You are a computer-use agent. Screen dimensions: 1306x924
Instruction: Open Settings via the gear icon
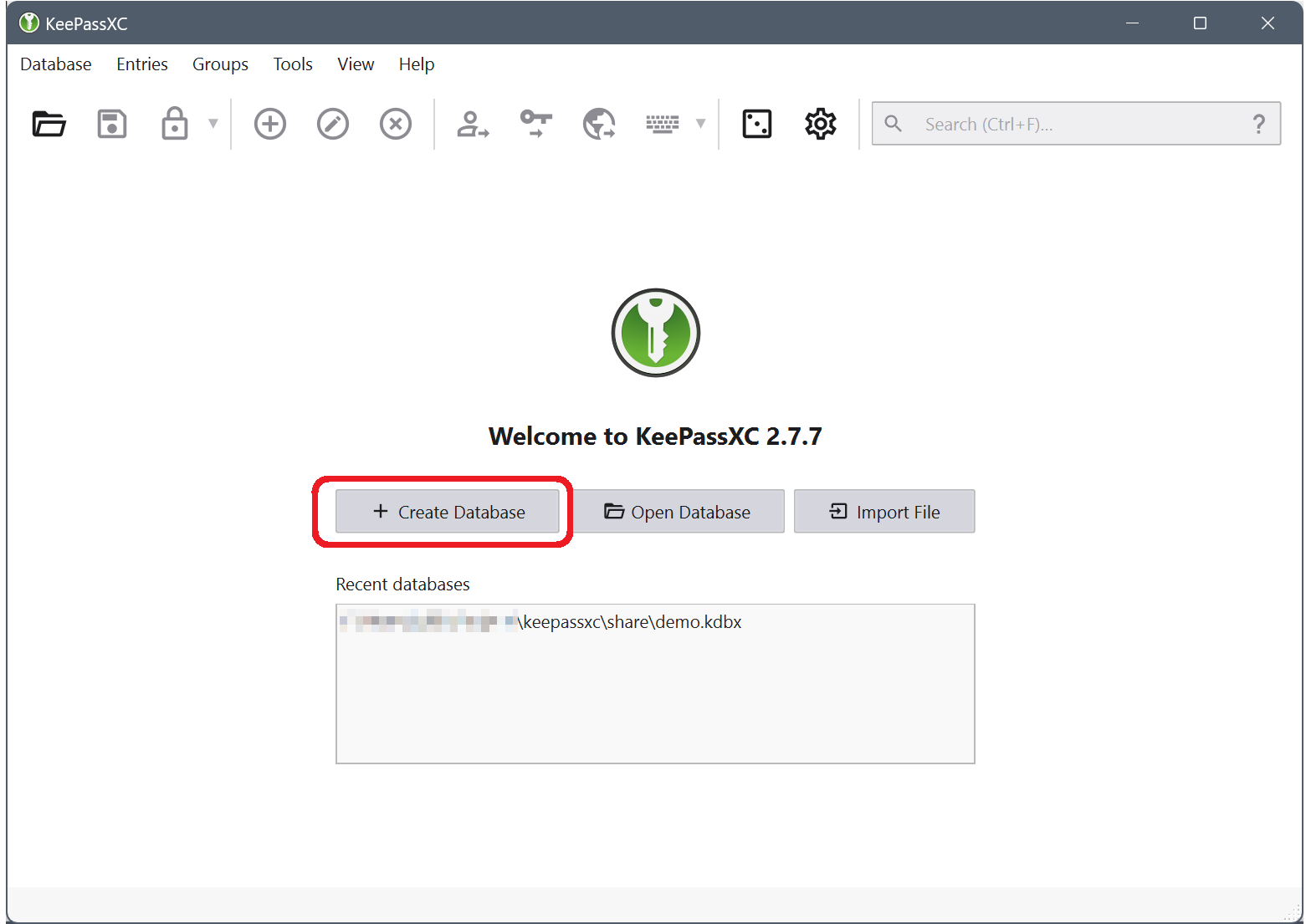[820, 124]
